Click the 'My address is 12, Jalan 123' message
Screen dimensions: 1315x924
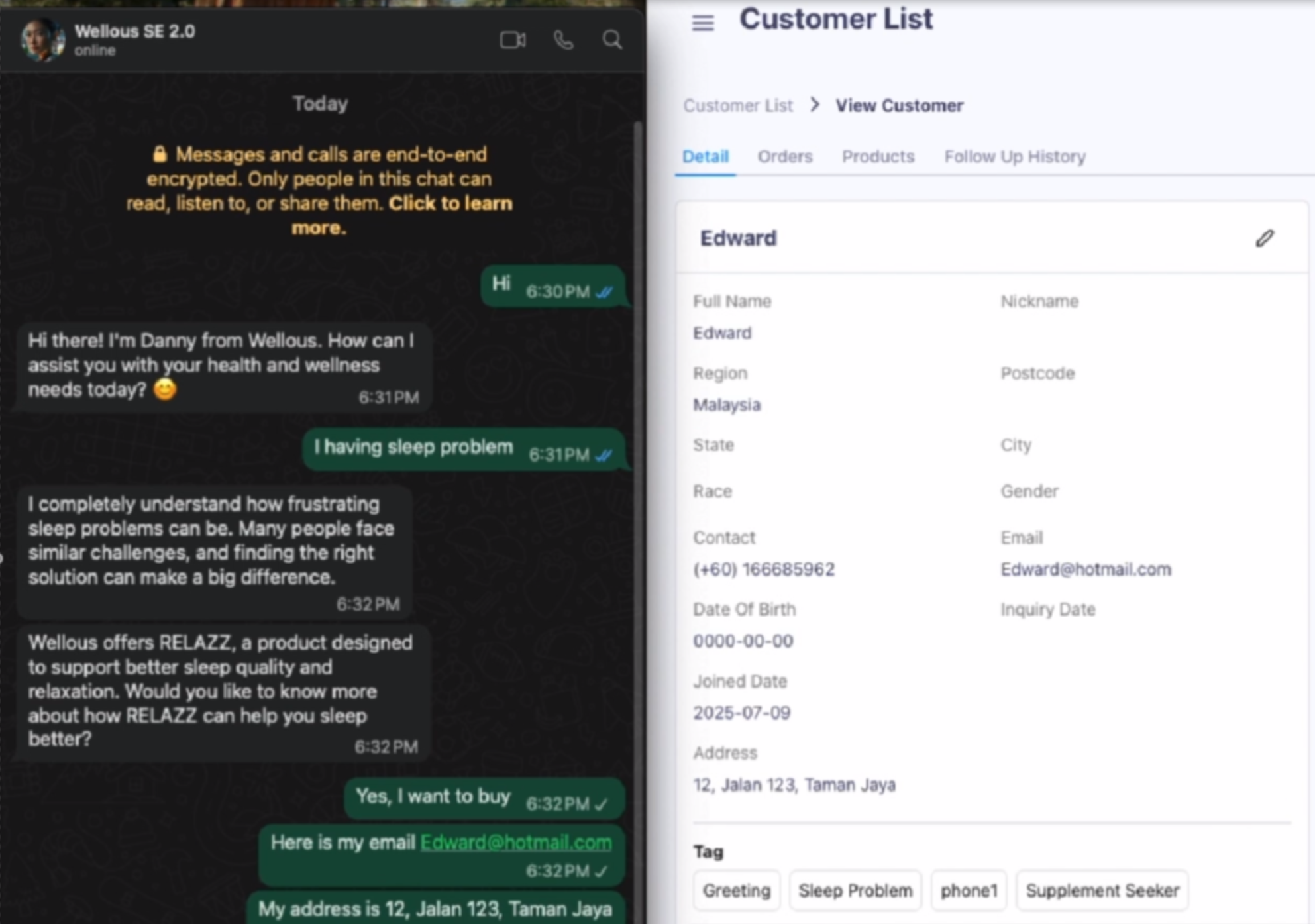(436, 908)
